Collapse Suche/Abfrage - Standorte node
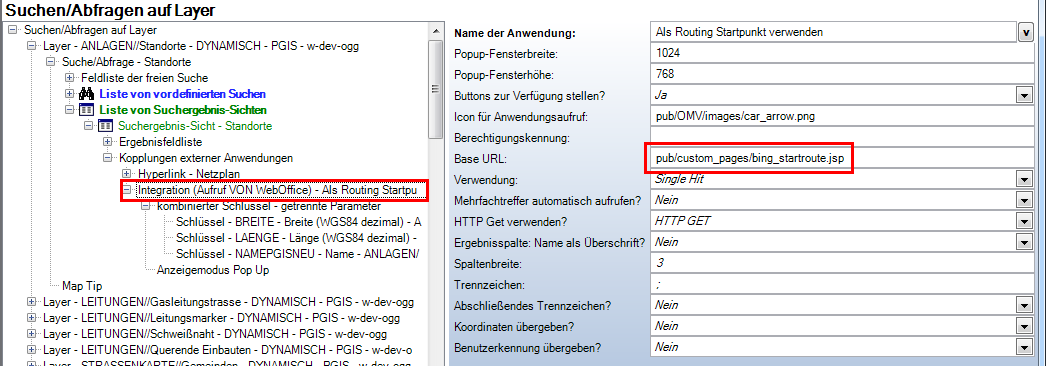This screenshot has width=1046, height=366. tap(50, 62)
